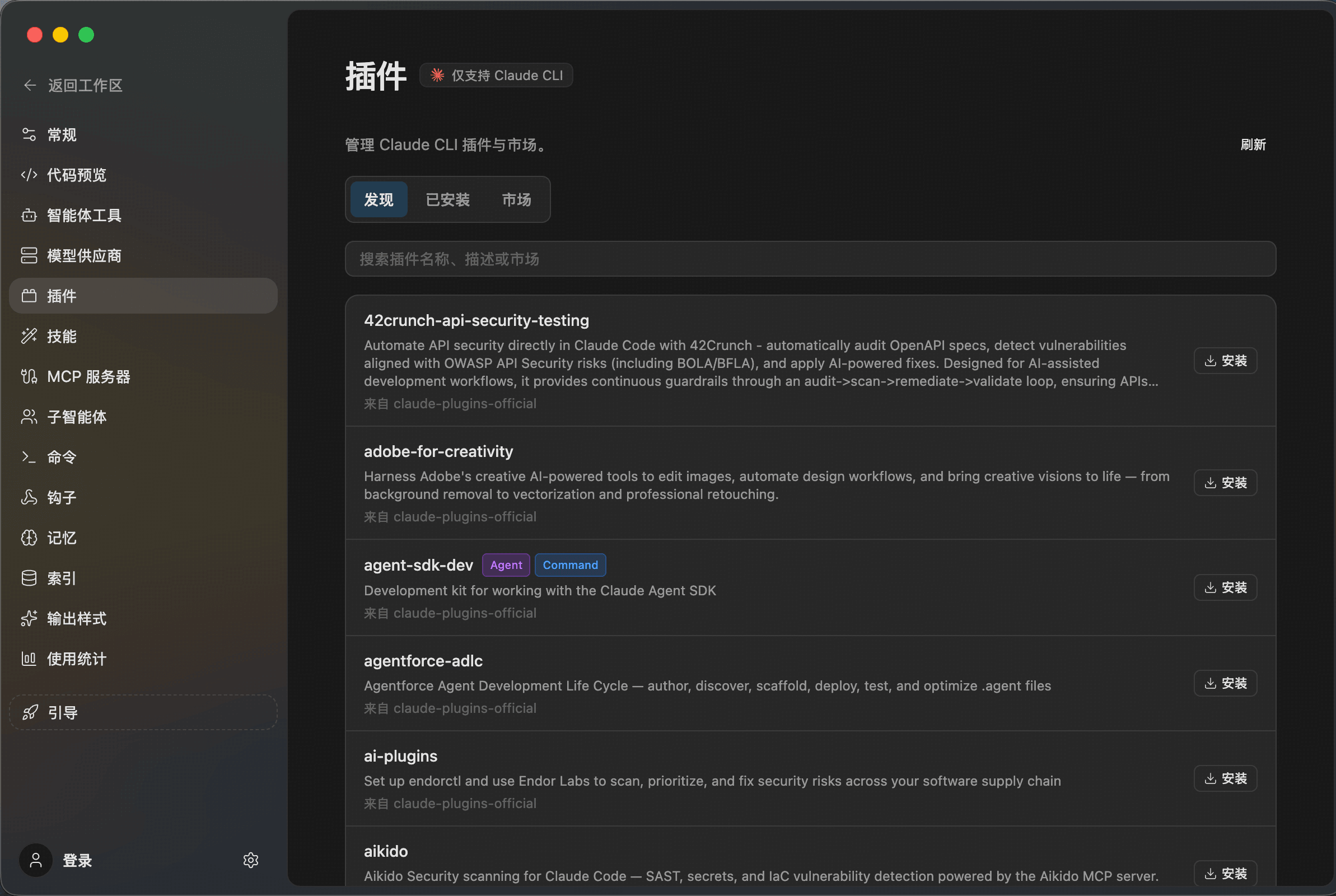
Task: Click the back arrow icon beside 返回工作区
Action: click(30, 86)
